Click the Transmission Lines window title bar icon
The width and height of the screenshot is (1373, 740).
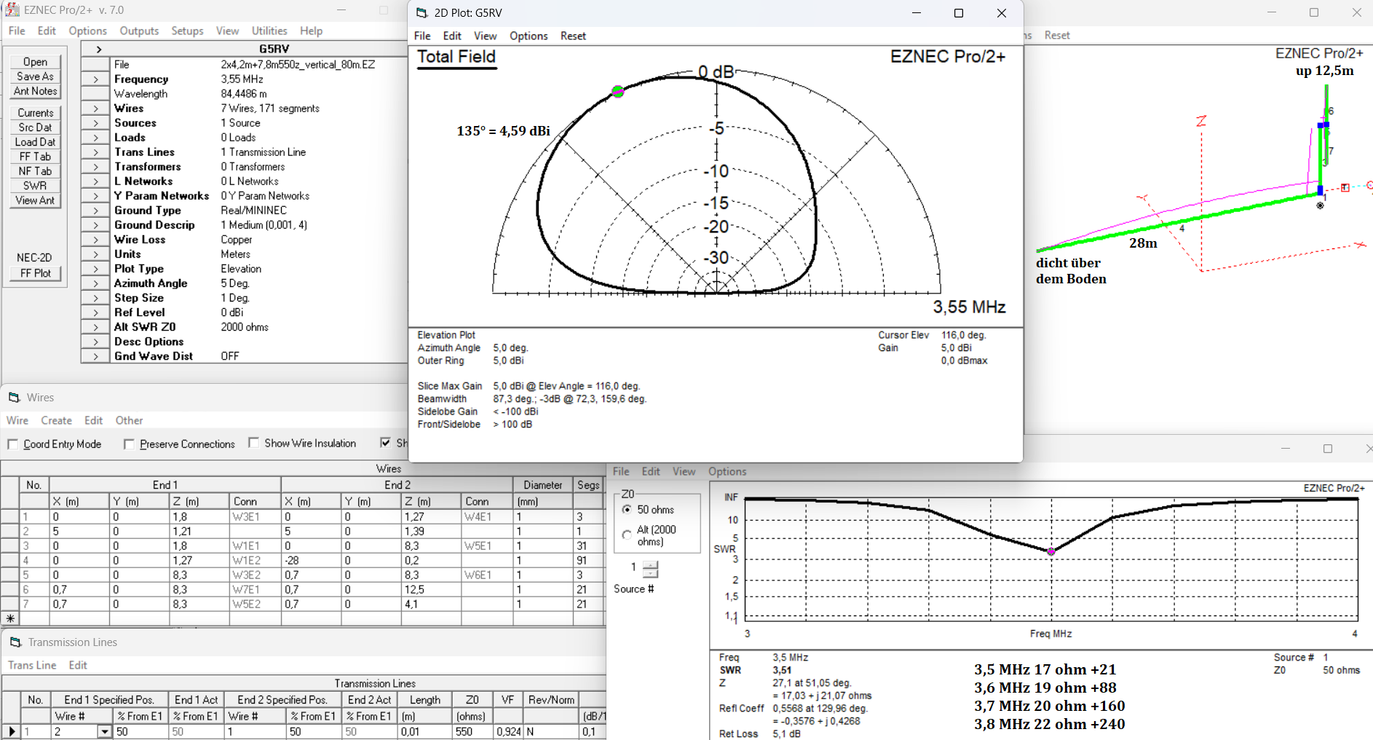15,642
